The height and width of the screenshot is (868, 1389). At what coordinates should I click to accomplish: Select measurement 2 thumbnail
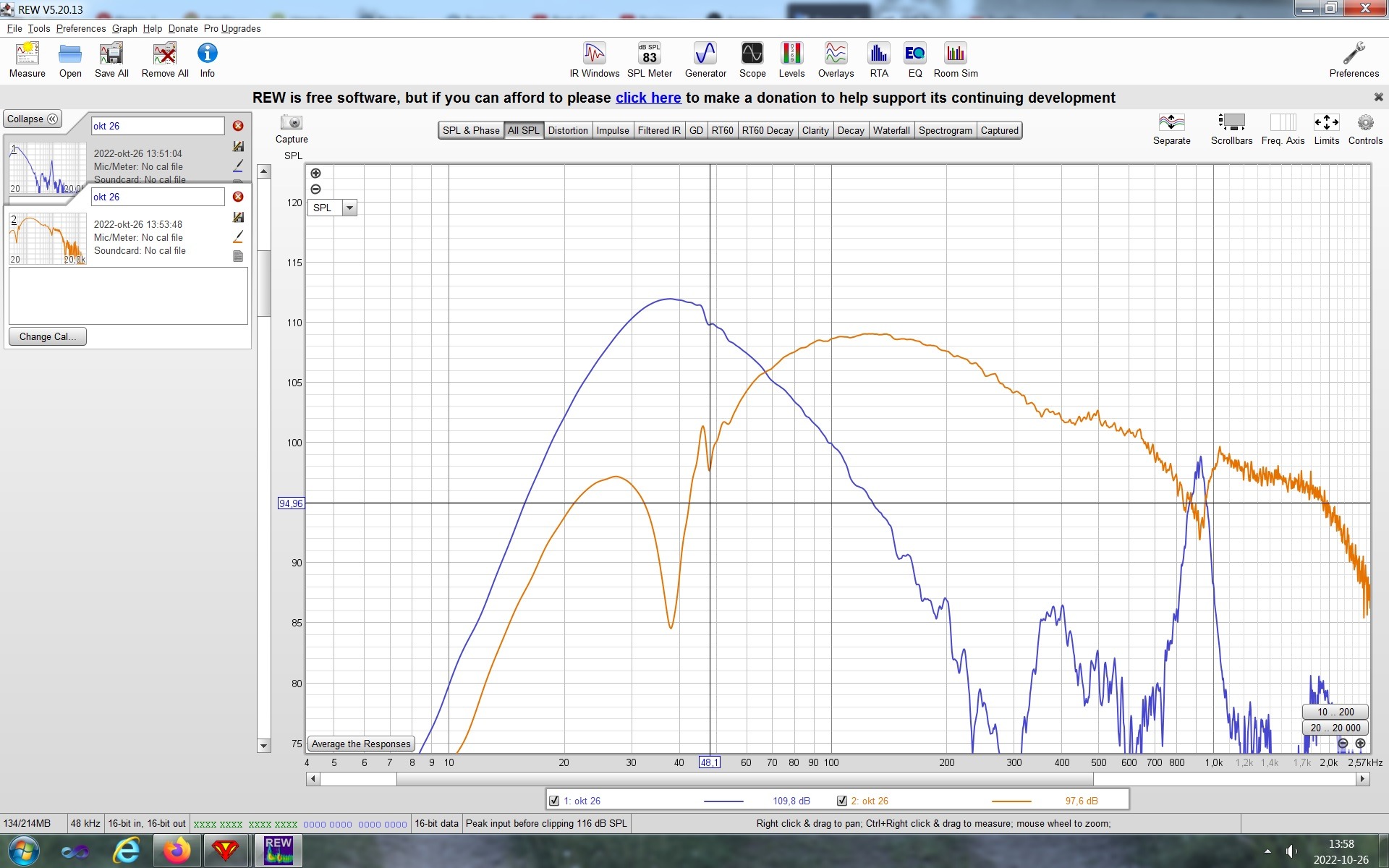(x=47, y=239)
